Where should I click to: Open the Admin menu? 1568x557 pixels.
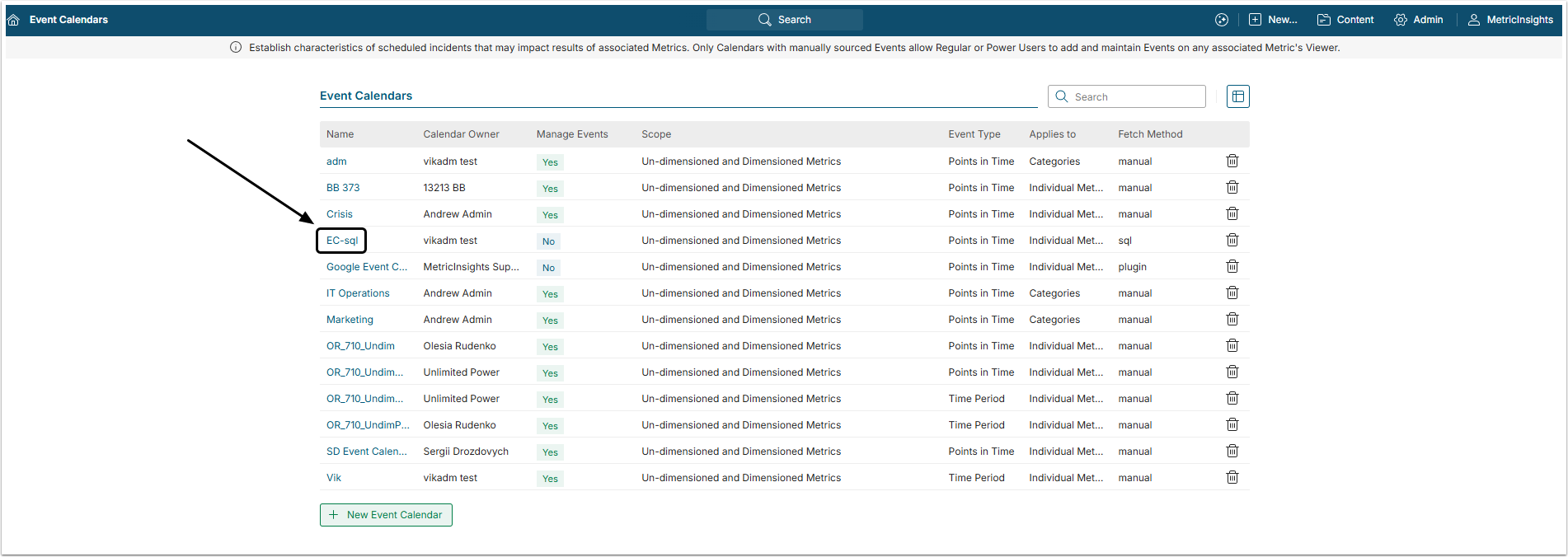coord(1418,20)
